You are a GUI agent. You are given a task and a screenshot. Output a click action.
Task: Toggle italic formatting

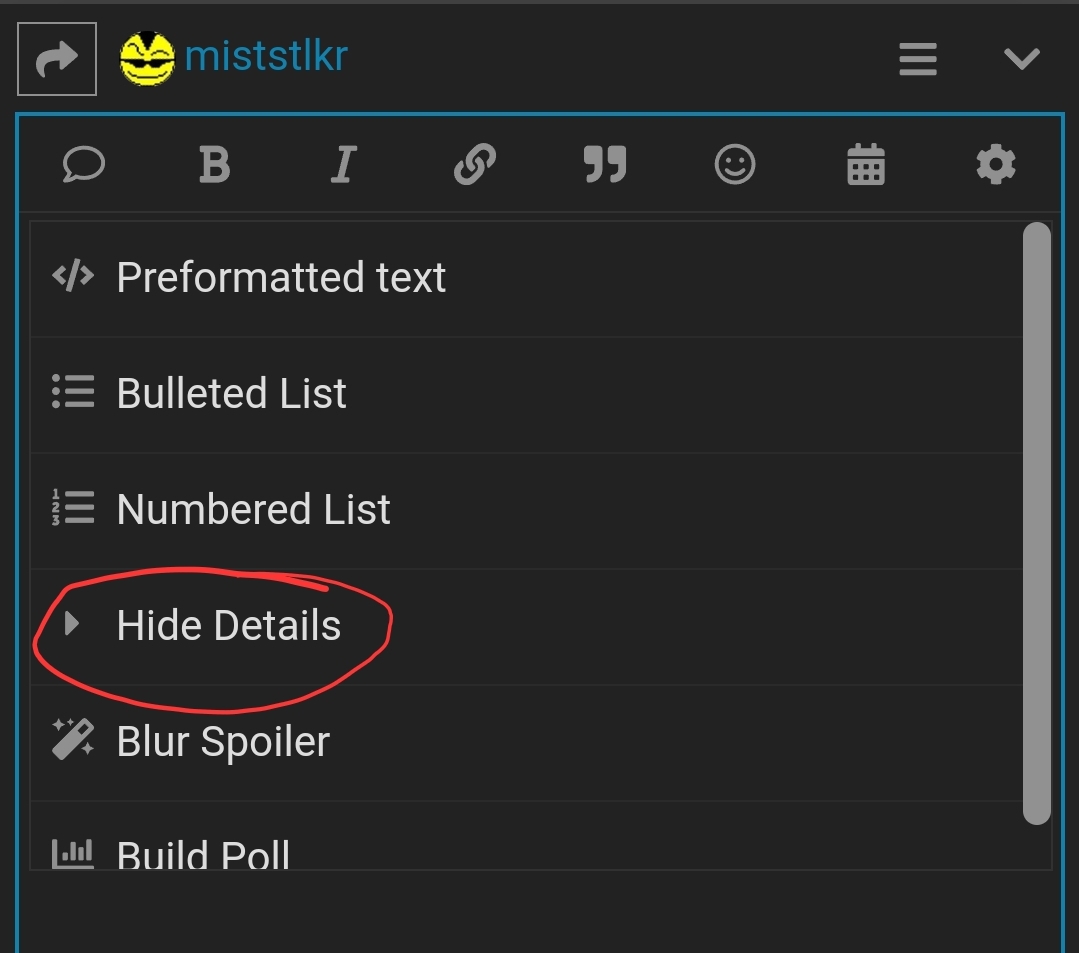click(x=343, y=164)
